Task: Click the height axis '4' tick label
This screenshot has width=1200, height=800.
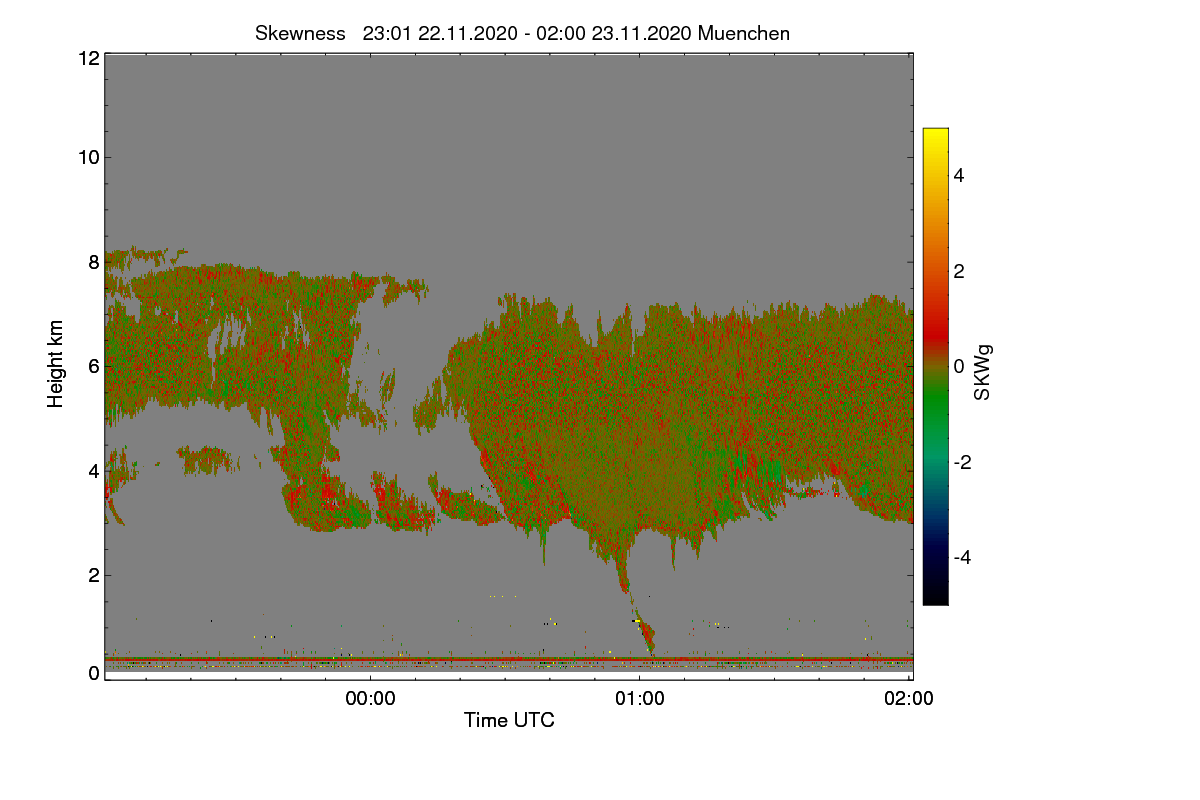Action: (94, 470)
